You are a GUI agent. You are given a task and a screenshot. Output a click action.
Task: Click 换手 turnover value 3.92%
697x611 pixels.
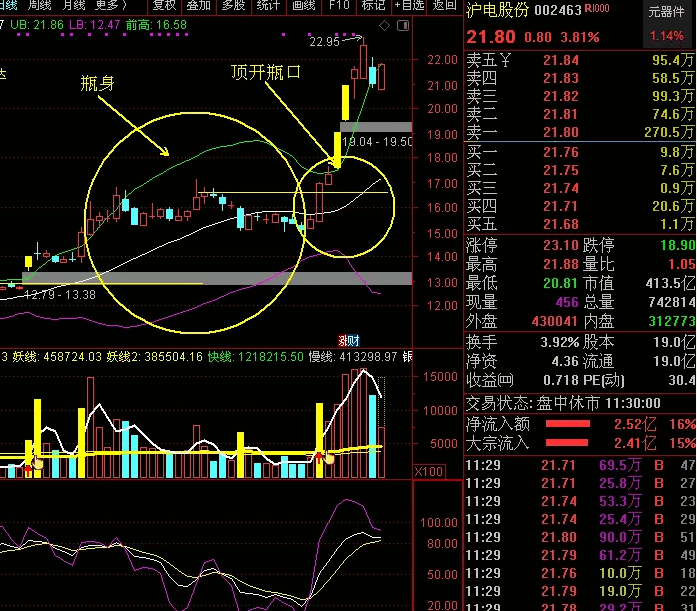[560, 343]
